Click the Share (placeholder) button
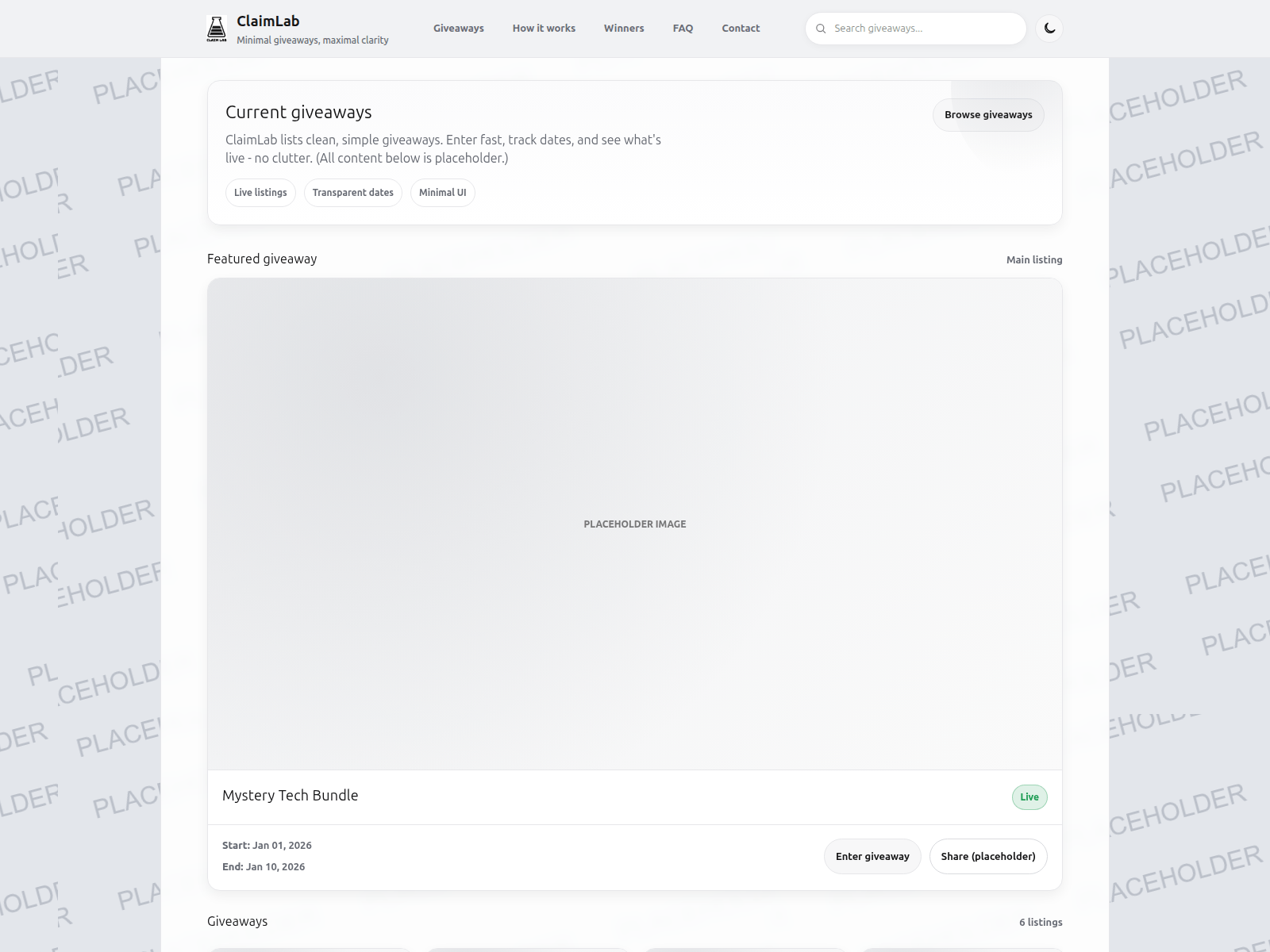Screen dimensions: 1270x952 [988, 856]
